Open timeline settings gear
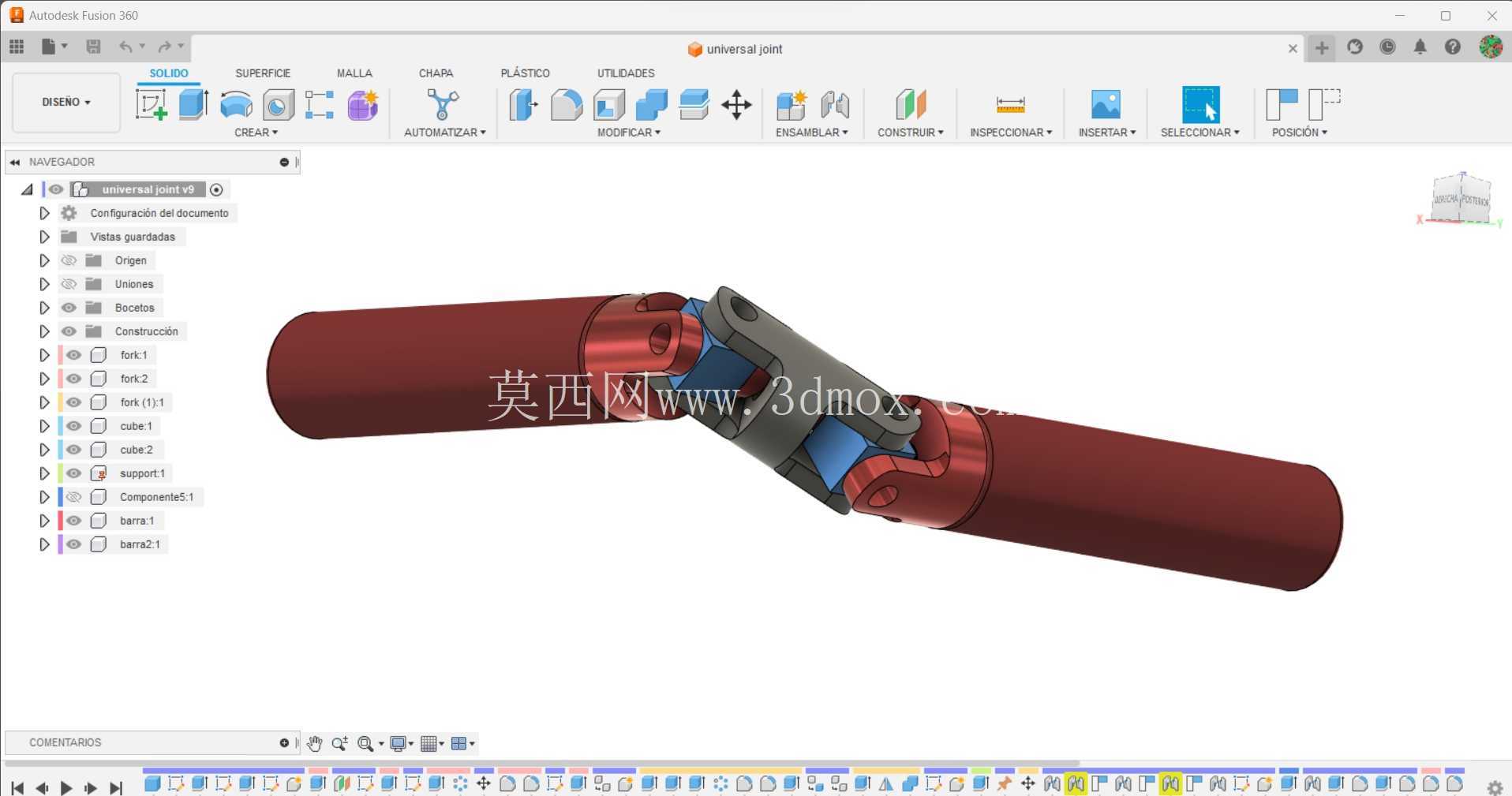Screen dimensions: 1512x796 coord(1494,787)
